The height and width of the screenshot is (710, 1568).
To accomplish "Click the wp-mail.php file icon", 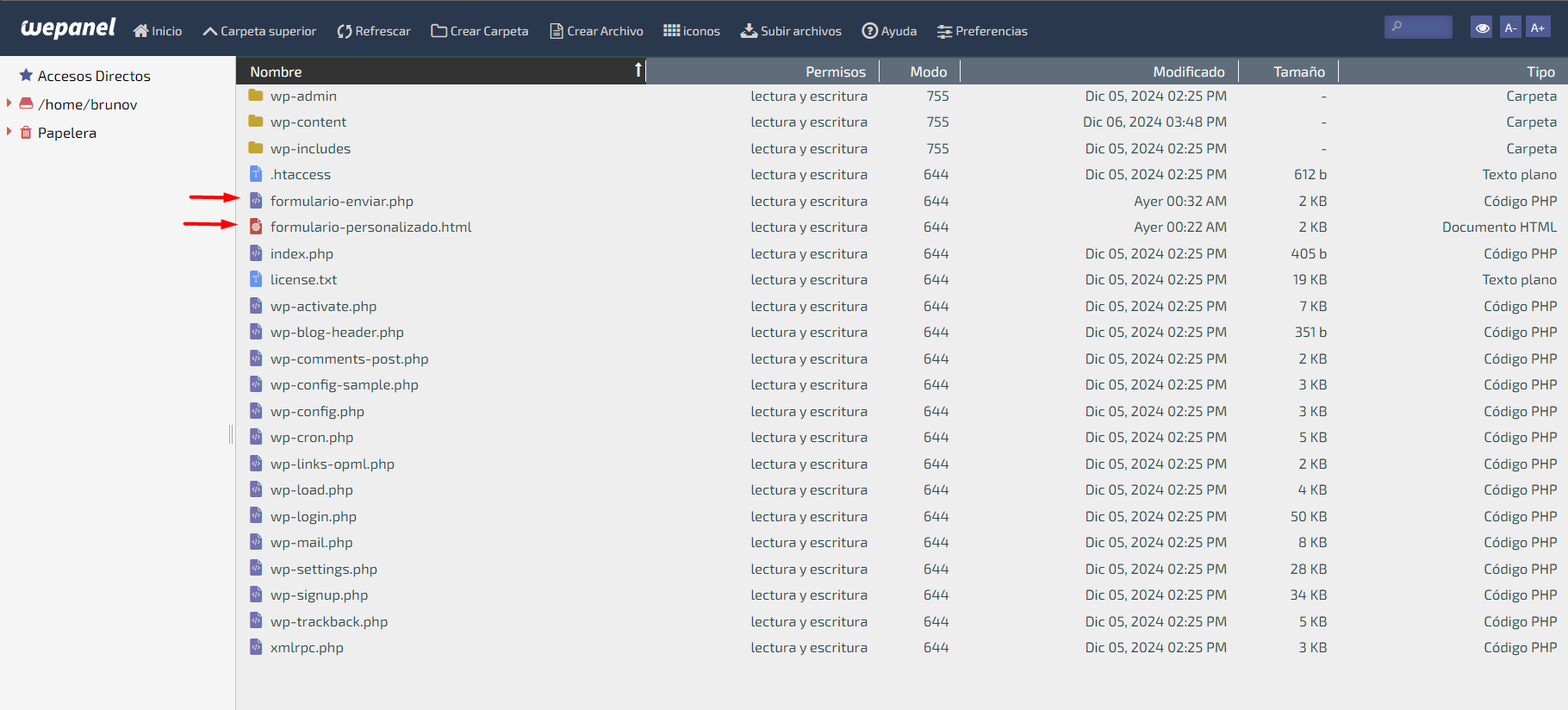I will tap(256, 541).
